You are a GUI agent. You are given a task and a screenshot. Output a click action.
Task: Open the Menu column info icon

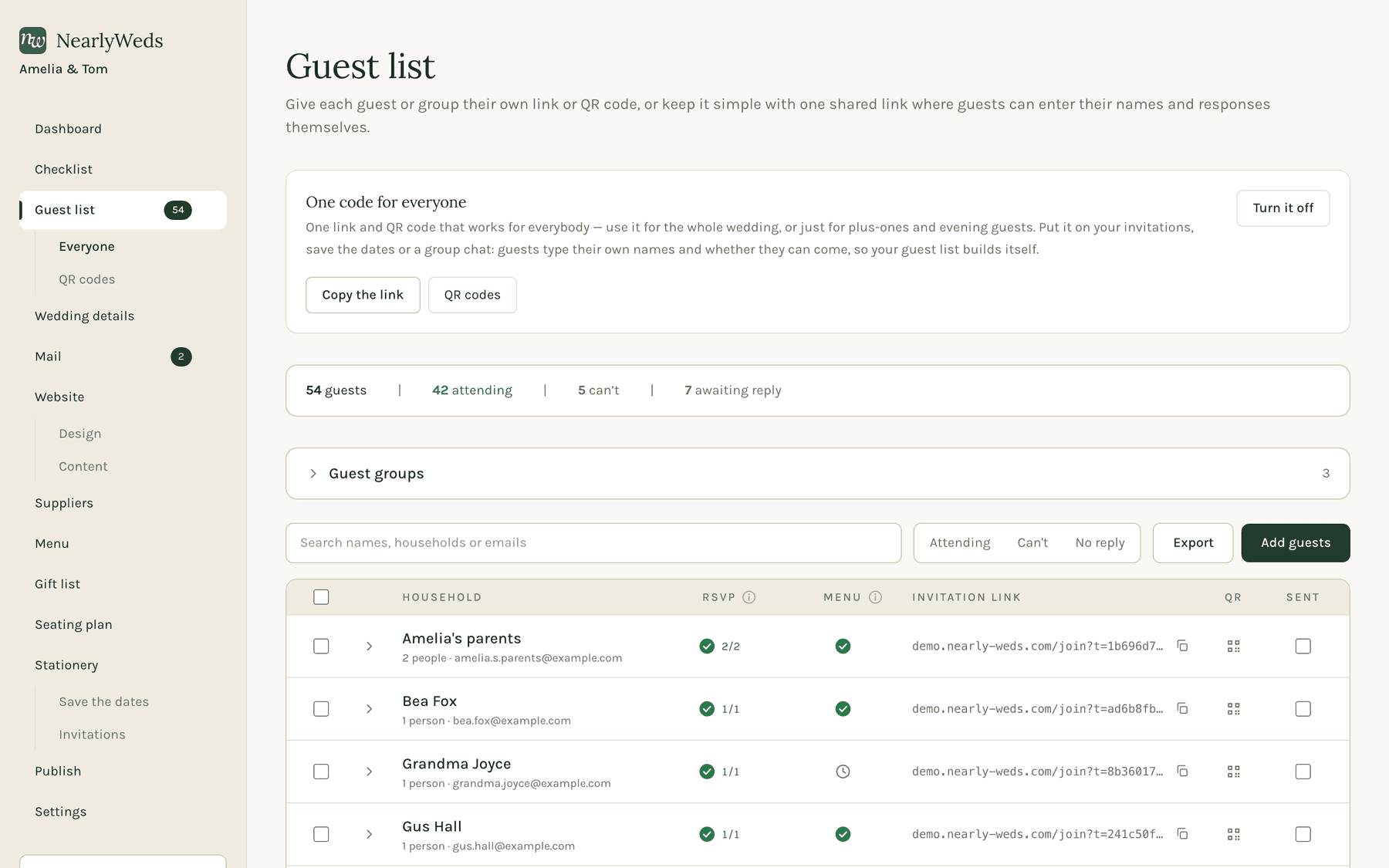[875, 597]
